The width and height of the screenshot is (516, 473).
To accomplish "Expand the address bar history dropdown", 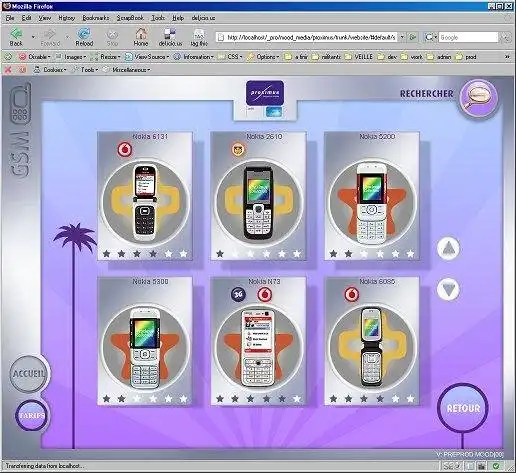I will (x=402, y=37).
